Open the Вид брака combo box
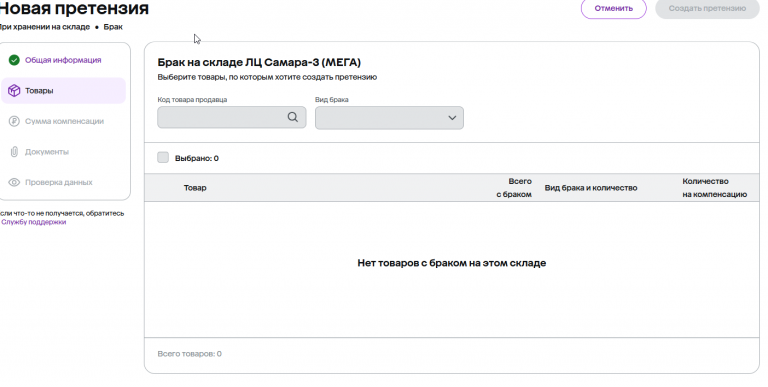Screen dimensions: 768x387 click(389, 118)
